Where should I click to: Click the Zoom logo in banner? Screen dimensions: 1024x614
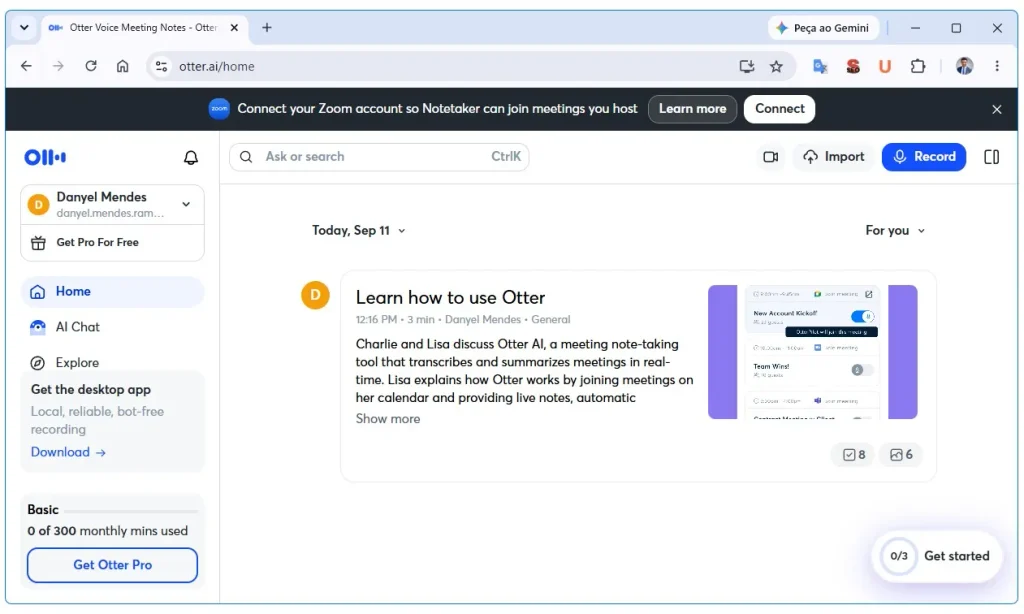coord(219,108)
